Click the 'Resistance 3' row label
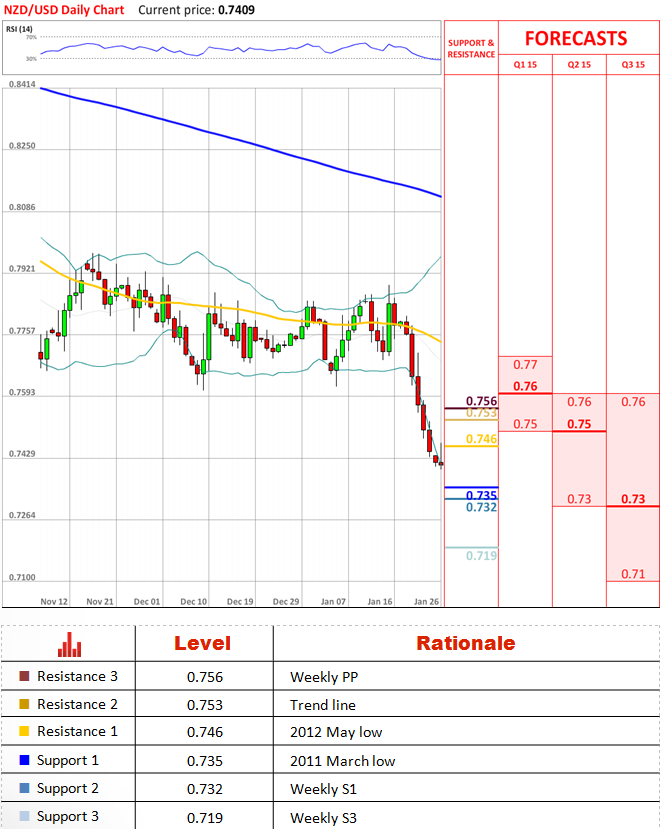 pyautogui.click(x=77, y=676)
